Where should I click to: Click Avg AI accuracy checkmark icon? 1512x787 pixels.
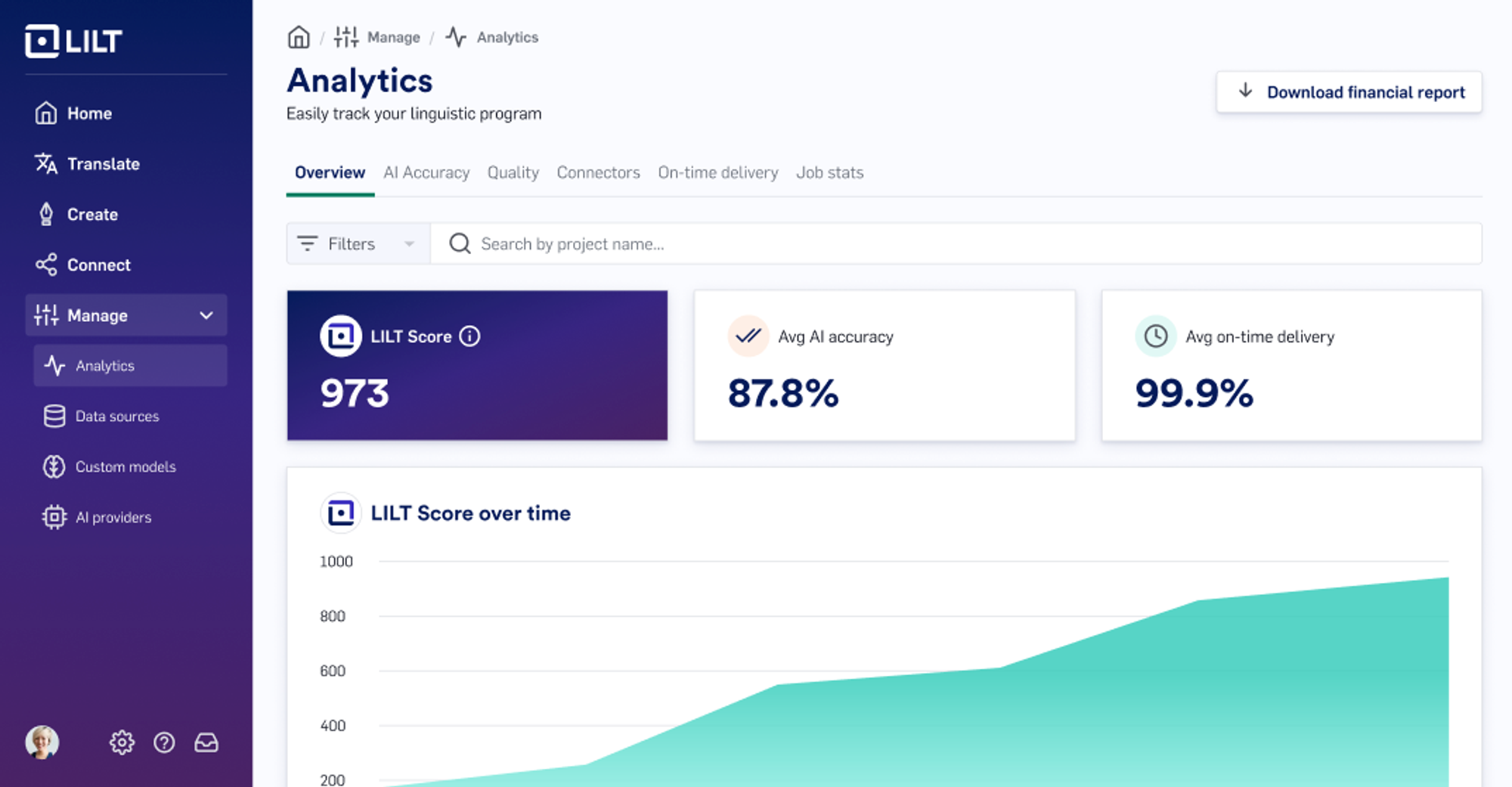click(748, 336)
